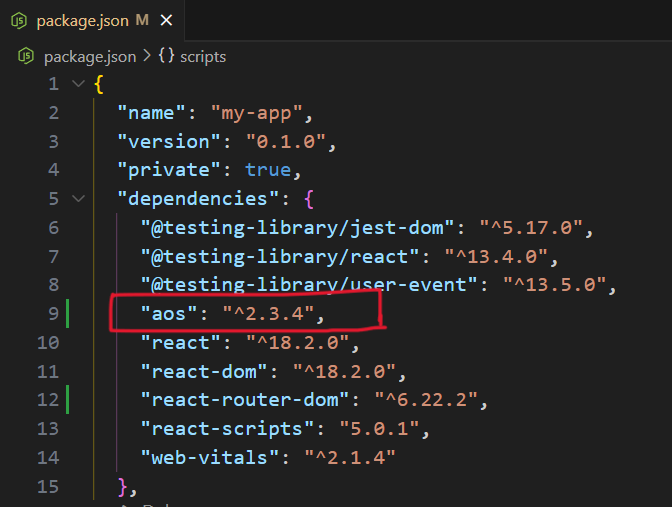
Task: Click the "^6.22.2" version value
Action: 426,400
